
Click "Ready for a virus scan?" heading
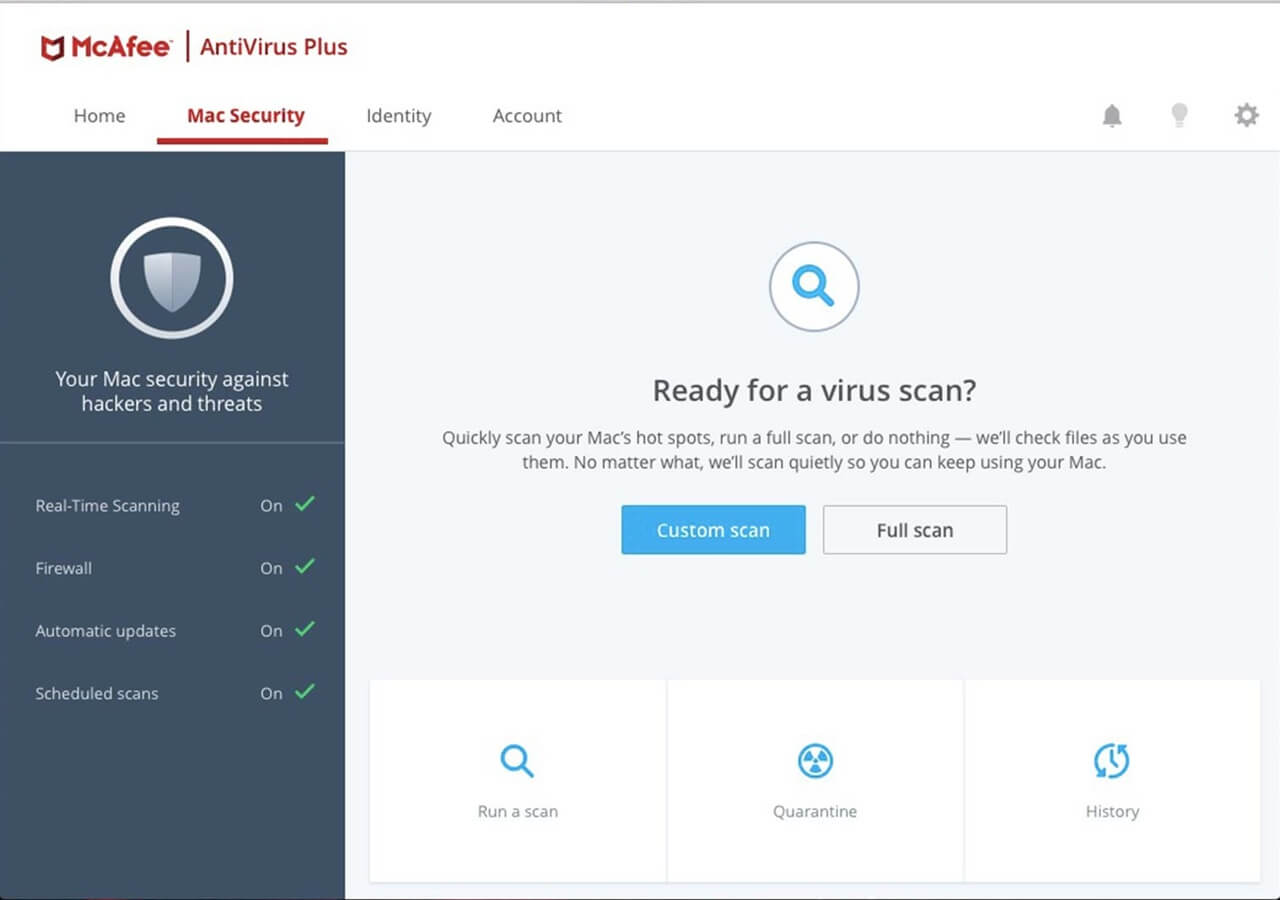(x=814, y=390)
